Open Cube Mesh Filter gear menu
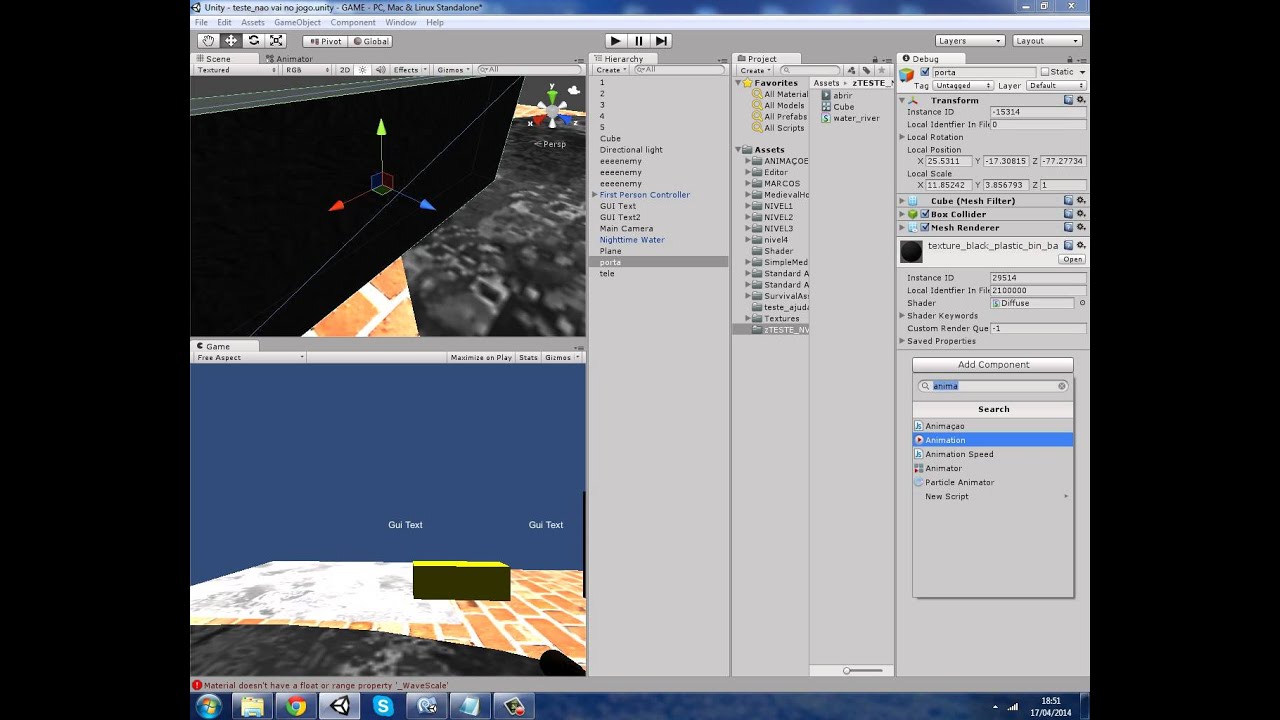Viewport: 1280px width, 720px height. 1080,201
